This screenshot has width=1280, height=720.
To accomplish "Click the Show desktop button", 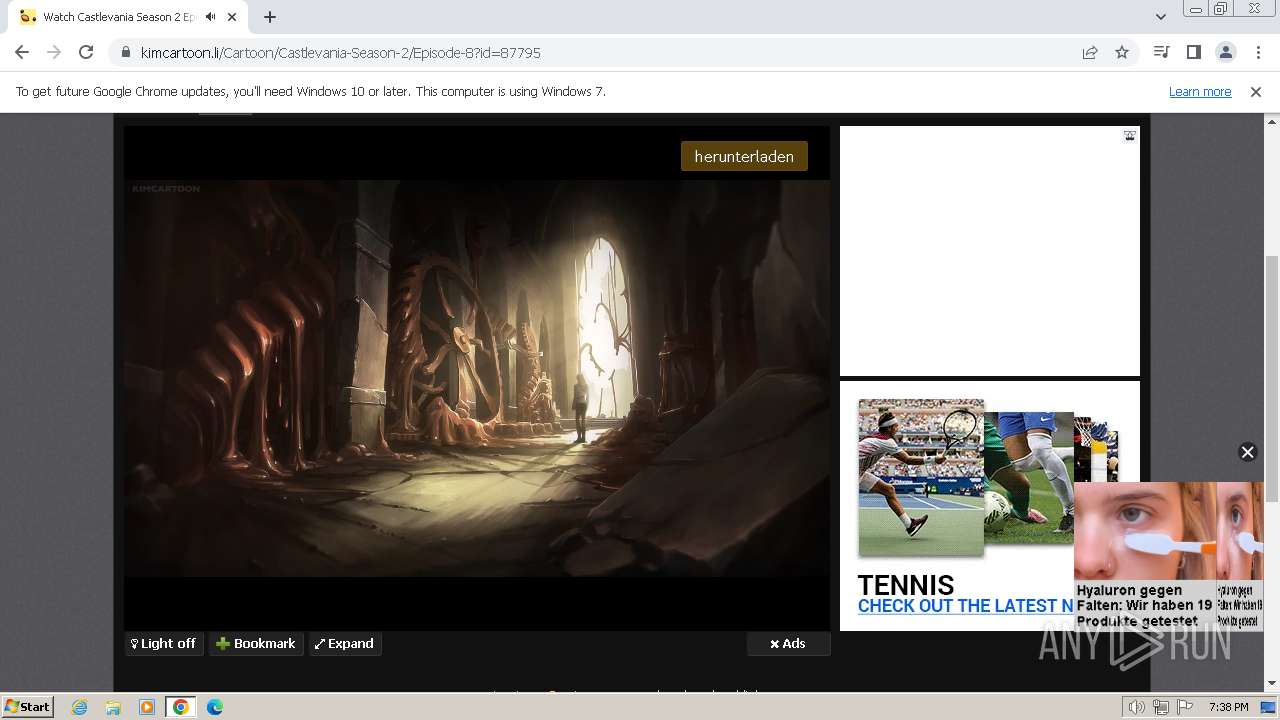I will [1269, 707].
